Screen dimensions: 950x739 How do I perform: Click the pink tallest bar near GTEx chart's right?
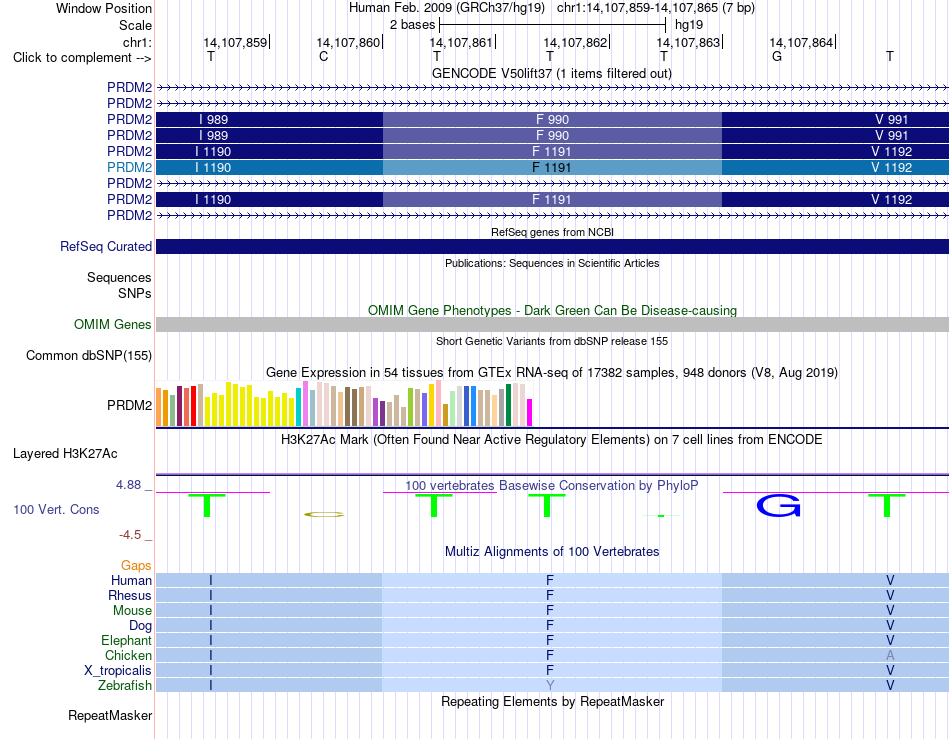[439, 403]
